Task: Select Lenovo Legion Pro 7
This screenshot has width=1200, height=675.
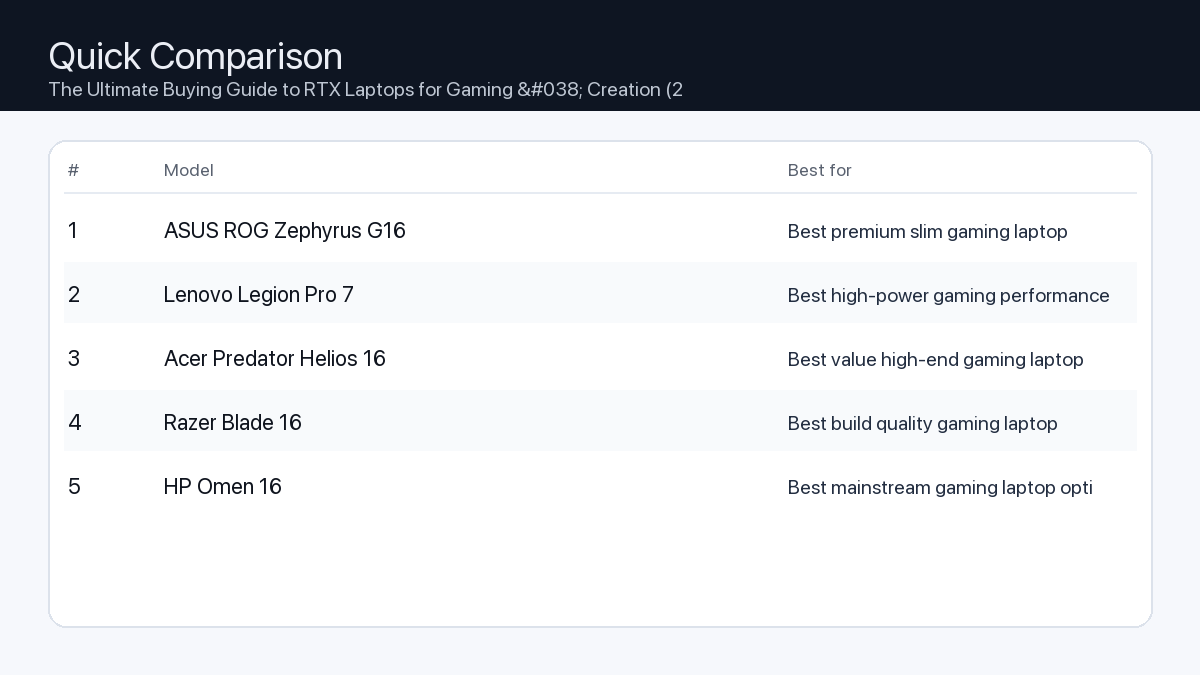Action: pos(259,295)
